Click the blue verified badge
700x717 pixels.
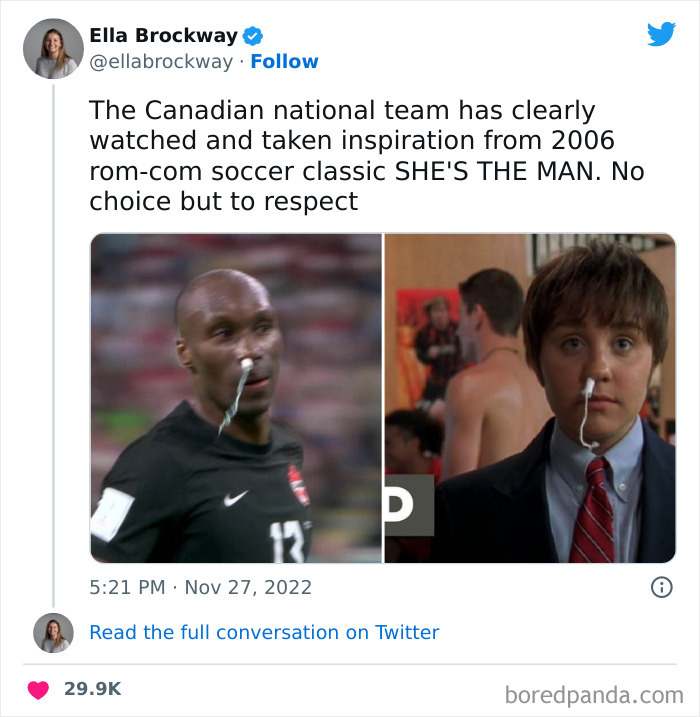coord(253,36)
